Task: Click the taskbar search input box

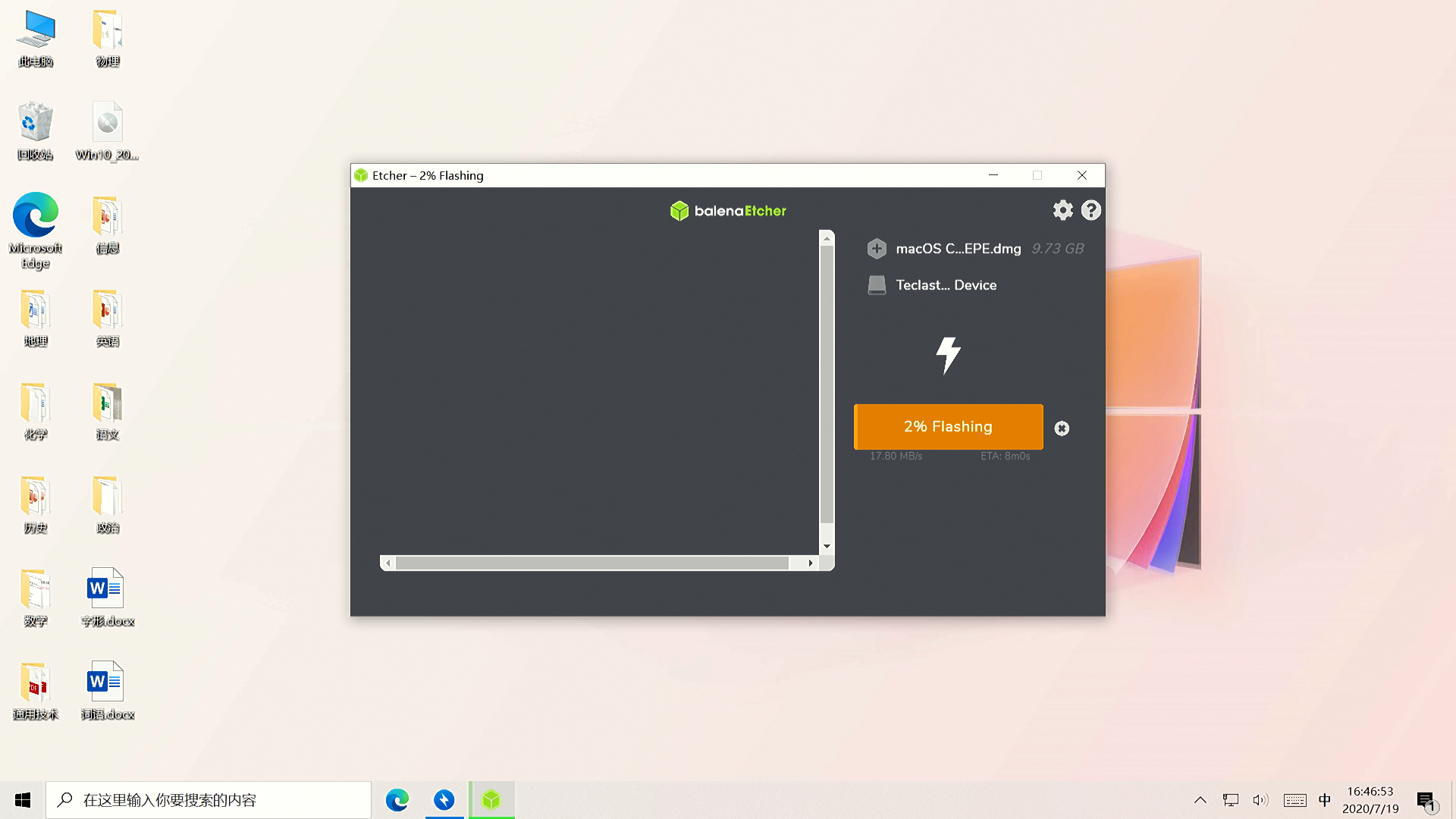Action: (209, 800)
